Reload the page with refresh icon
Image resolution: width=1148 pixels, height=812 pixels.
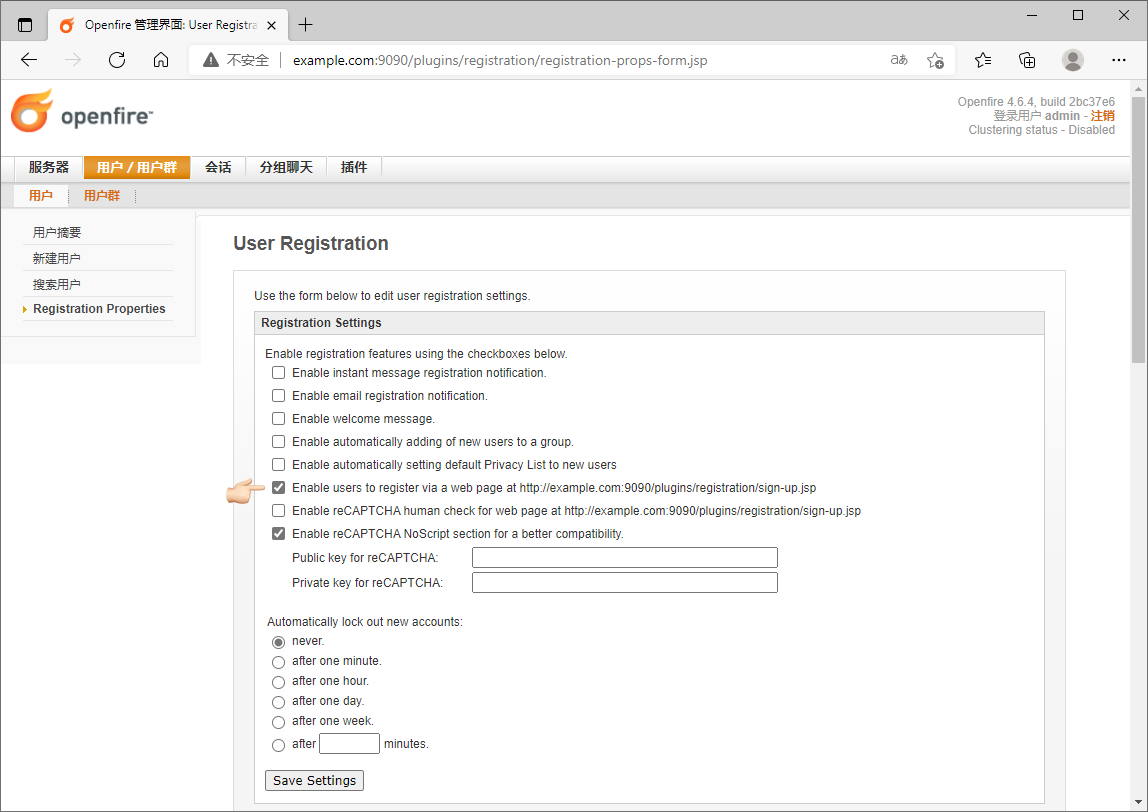(x=117, y=60)
